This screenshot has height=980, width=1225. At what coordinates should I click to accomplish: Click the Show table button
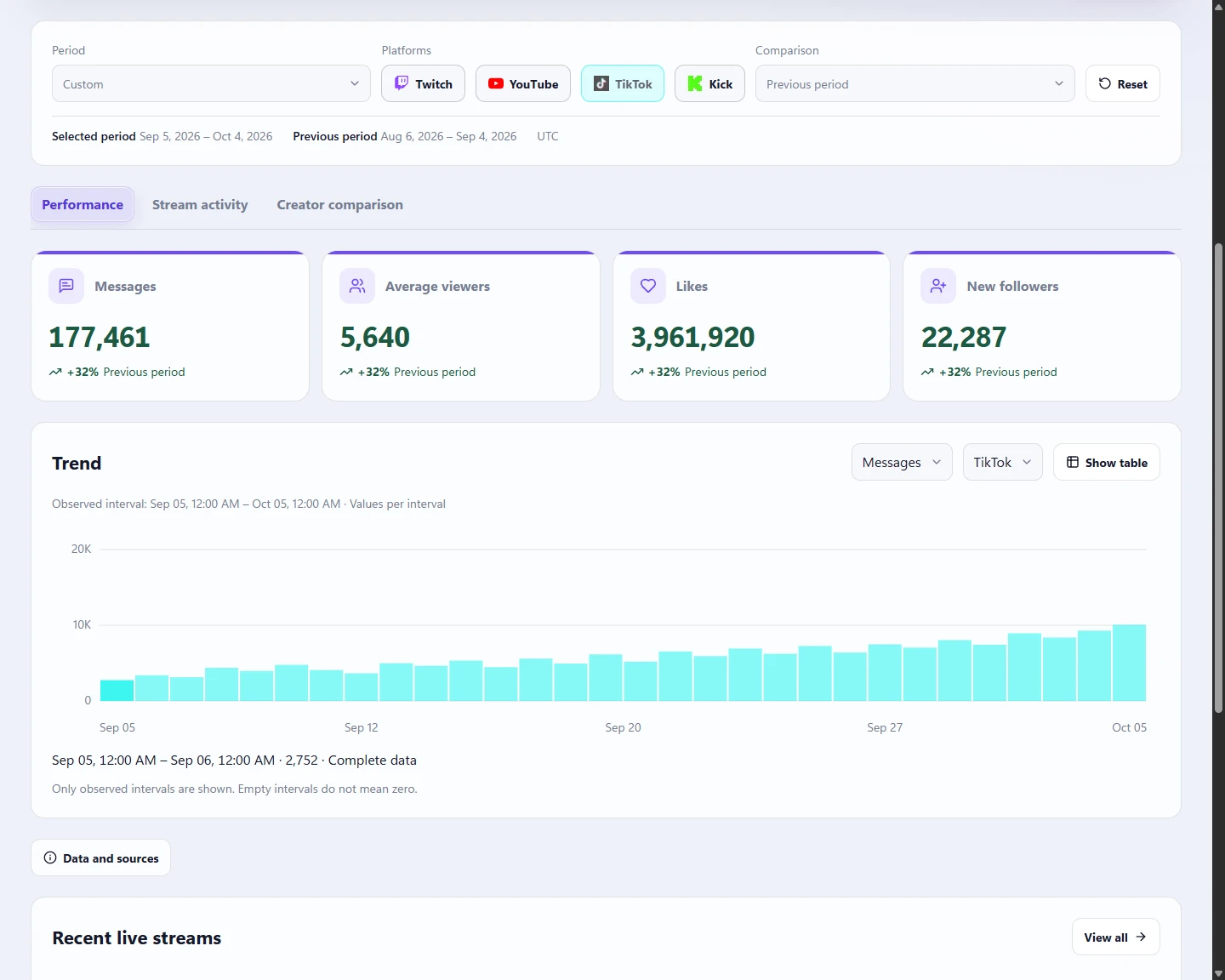click(1107, 462)
